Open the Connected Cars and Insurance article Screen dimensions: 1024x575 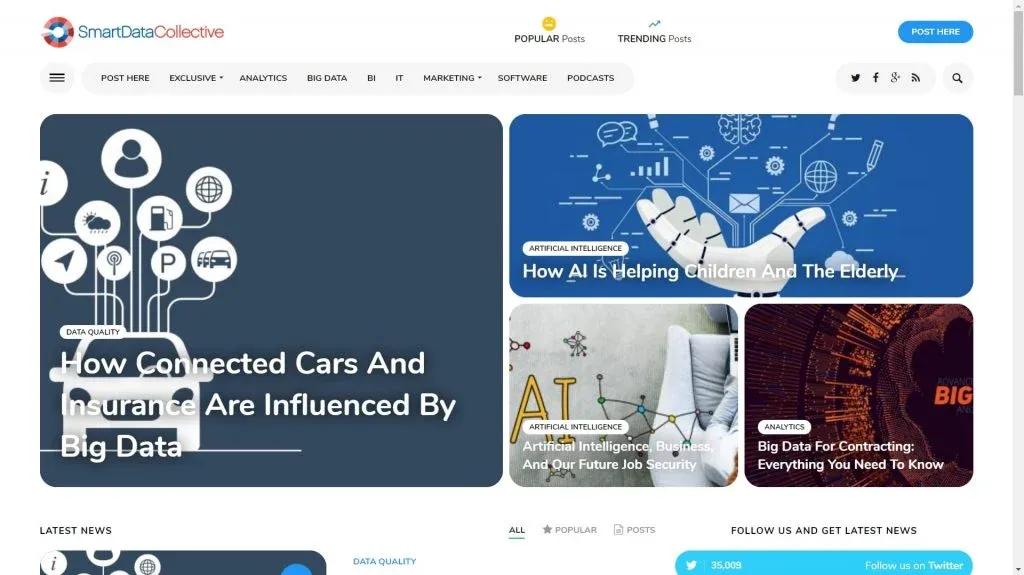(257, 404)
